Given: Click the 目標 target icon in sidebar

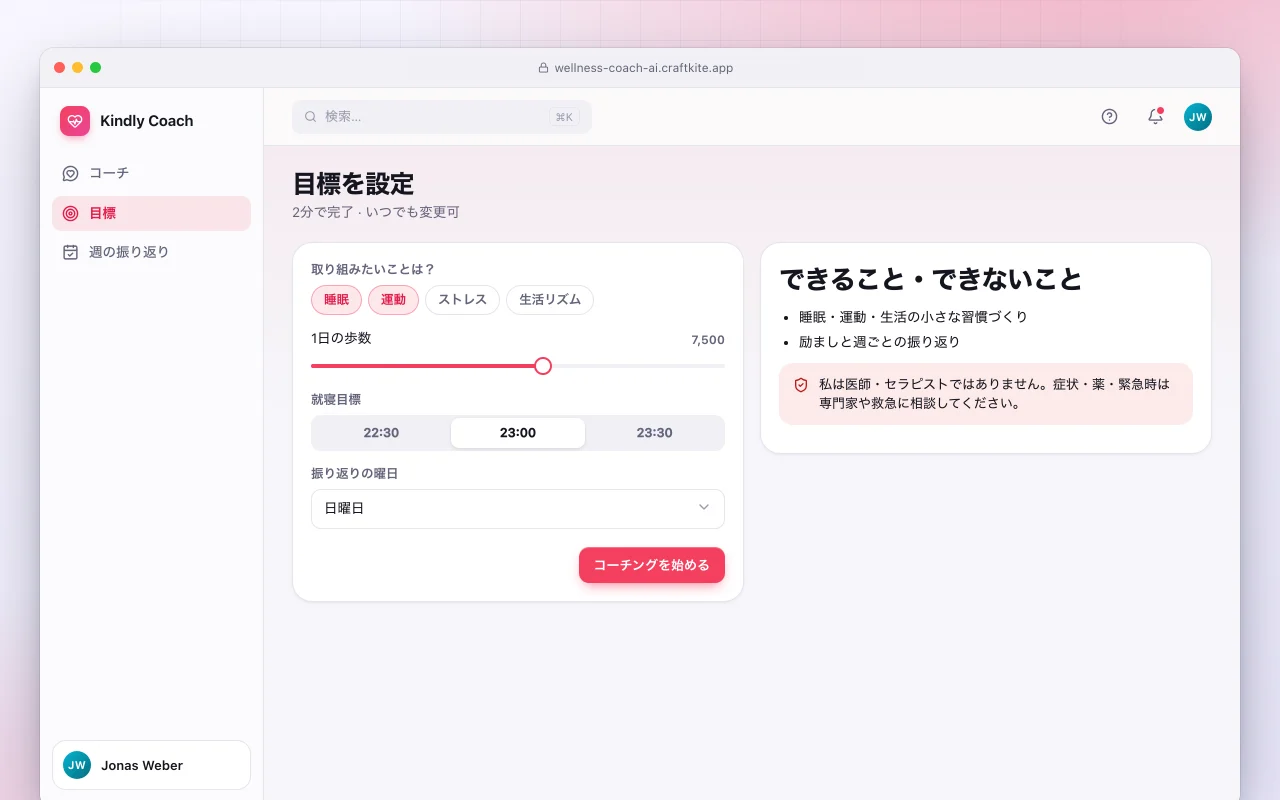Looking at the screenshot, I should point(70,213).
